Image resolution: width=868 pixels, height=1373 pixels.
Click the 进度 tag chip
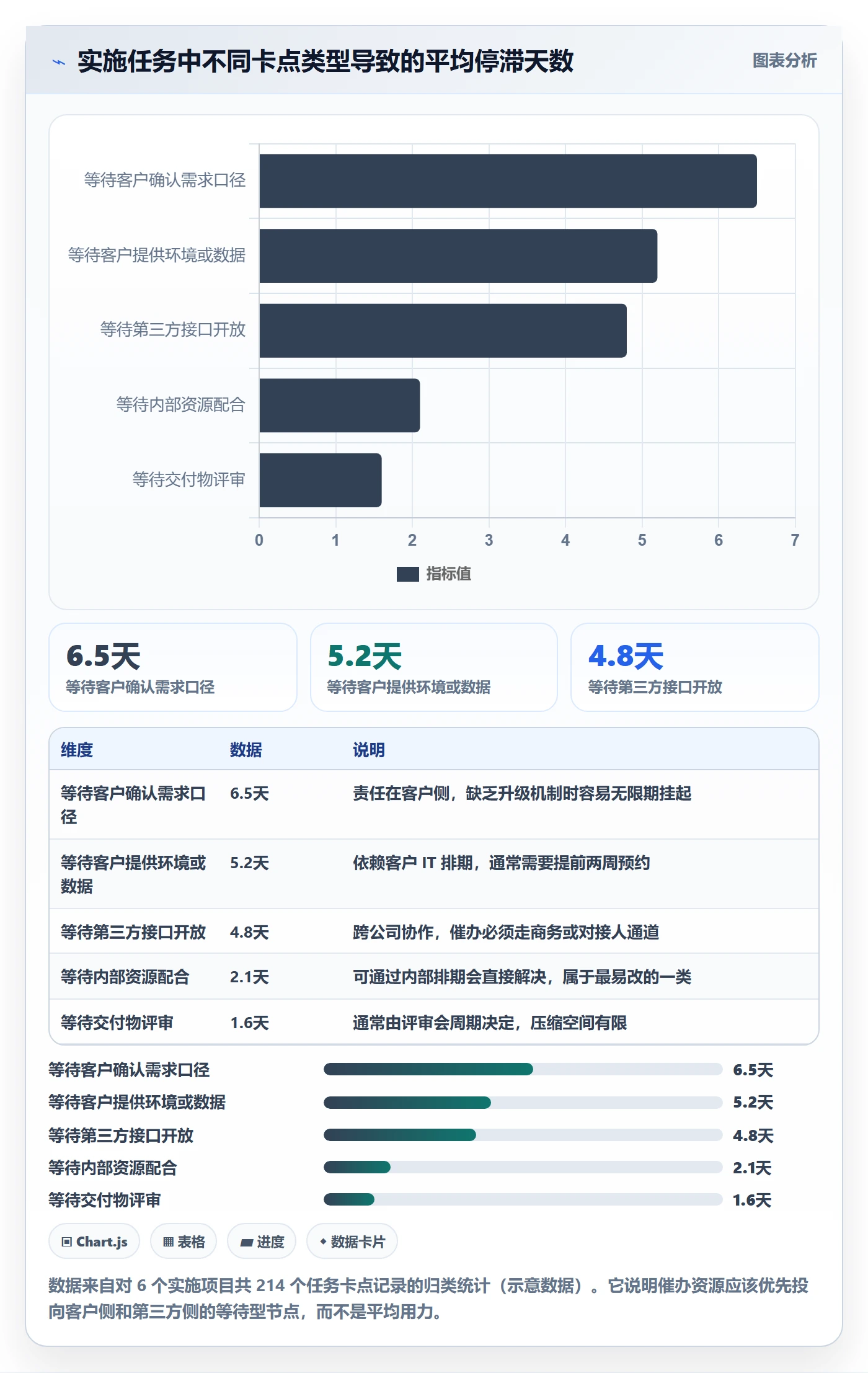(x=262, y=1242)
